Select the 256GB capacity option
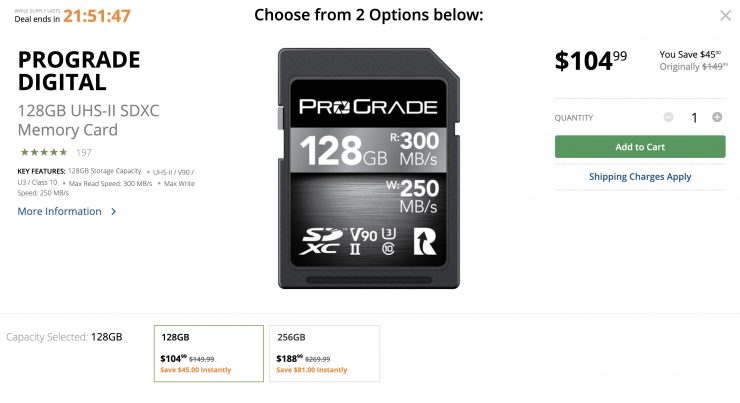 (324, 353)
